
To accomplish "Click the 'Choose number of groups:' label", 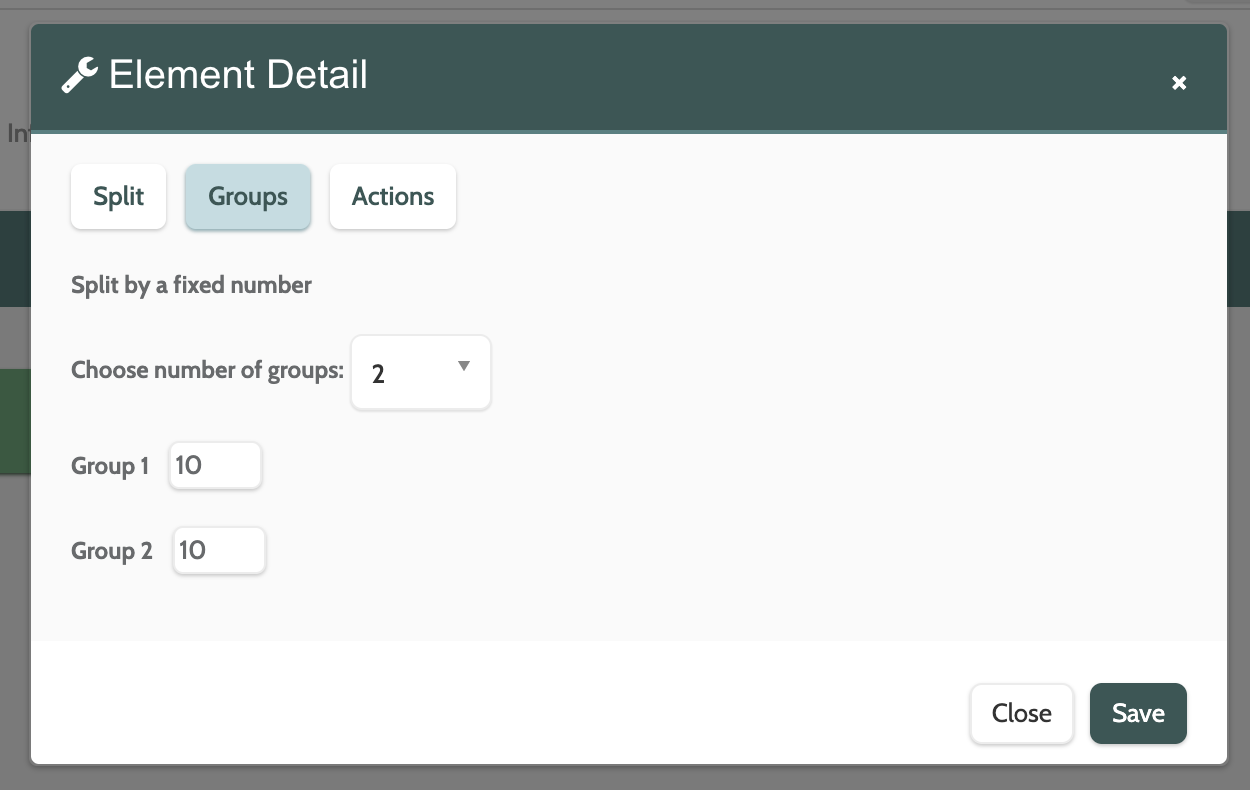I will (207, 371).
